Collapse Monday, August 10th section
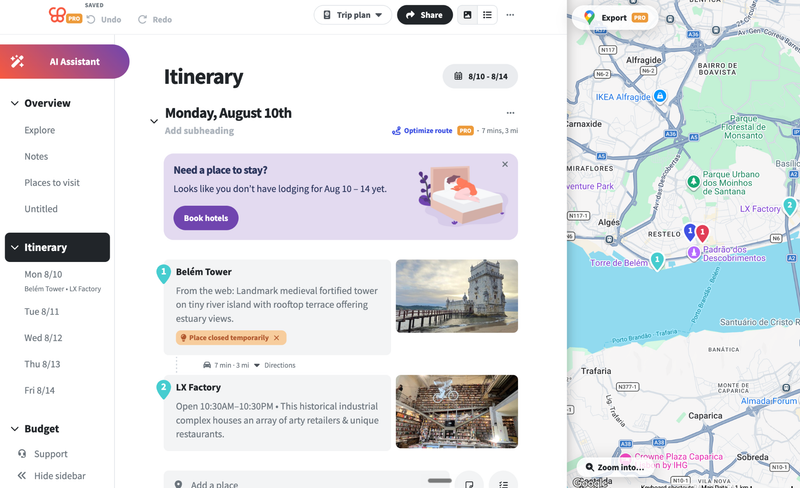800x488 pixels. click(x=154, y=121)
